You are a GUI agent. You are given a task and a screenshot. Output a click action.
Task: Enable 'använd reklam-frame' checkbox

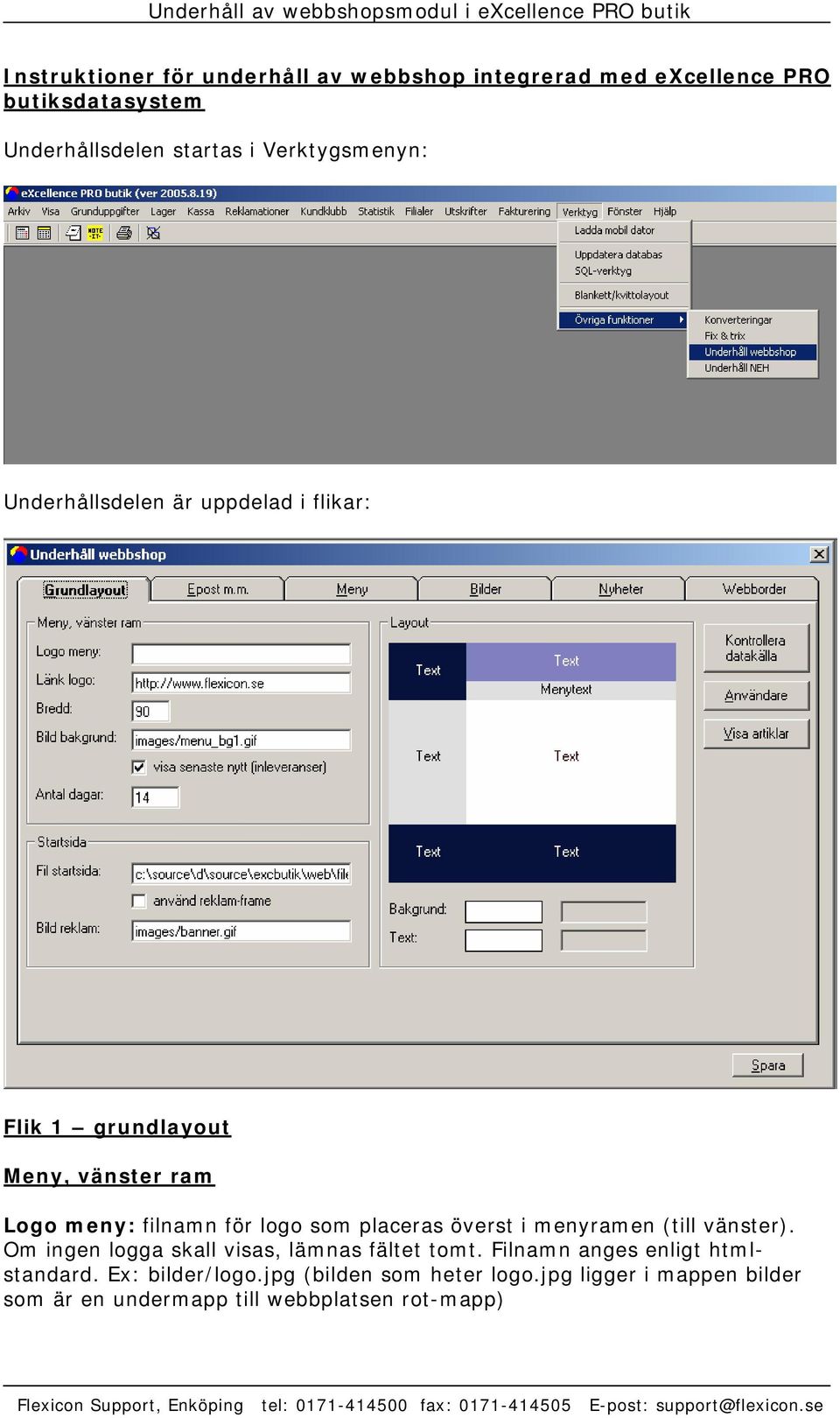(138, 901)
